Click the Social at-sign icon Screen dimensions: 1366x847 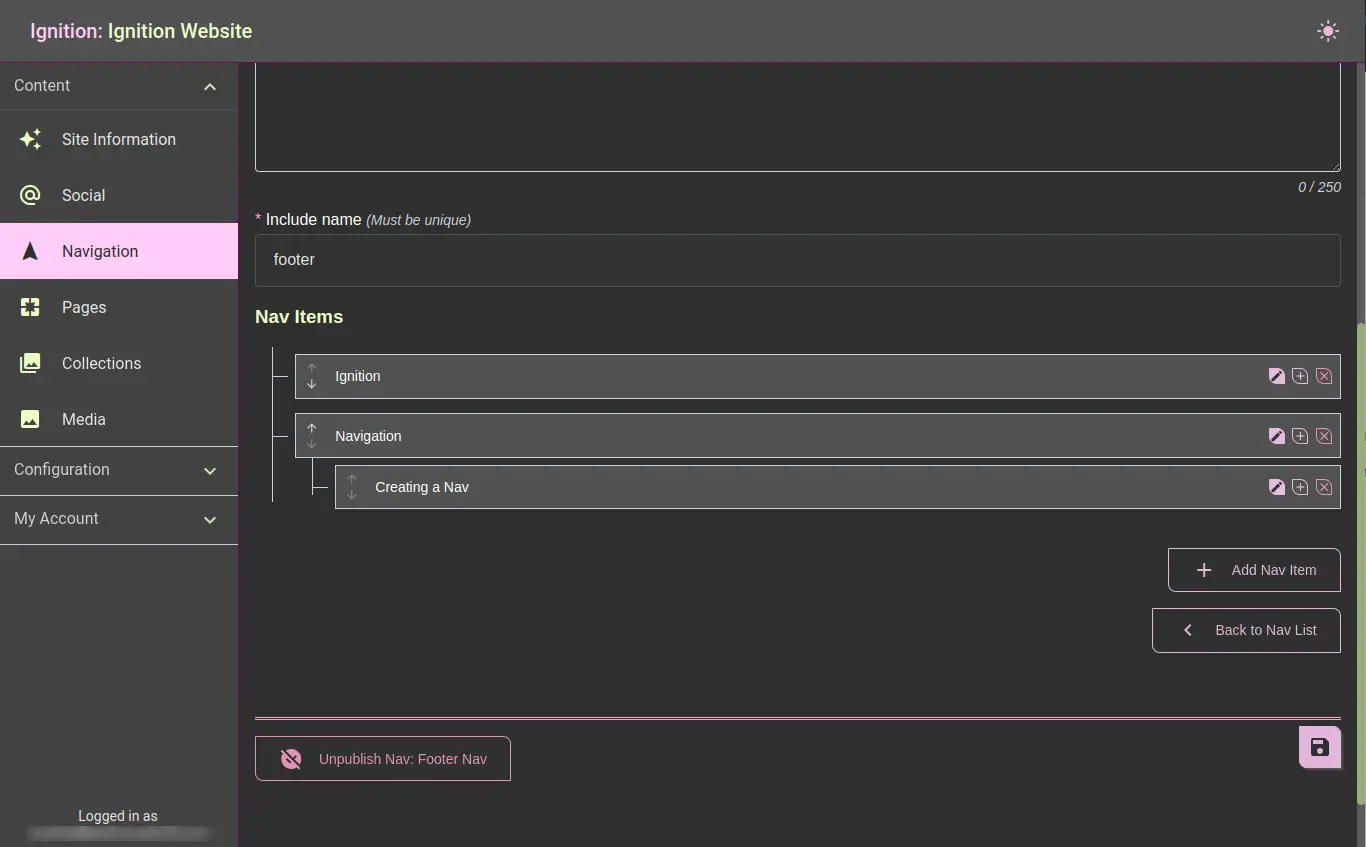pyautogui.click(x=30, y=195)
